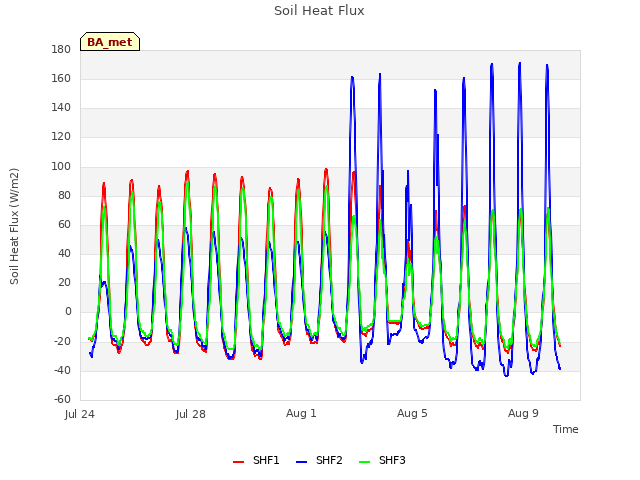The height and width of the screenshot is (480, 640).
Task: Click the -60 y-axis tick label
Action: click(x=62, y=399)
